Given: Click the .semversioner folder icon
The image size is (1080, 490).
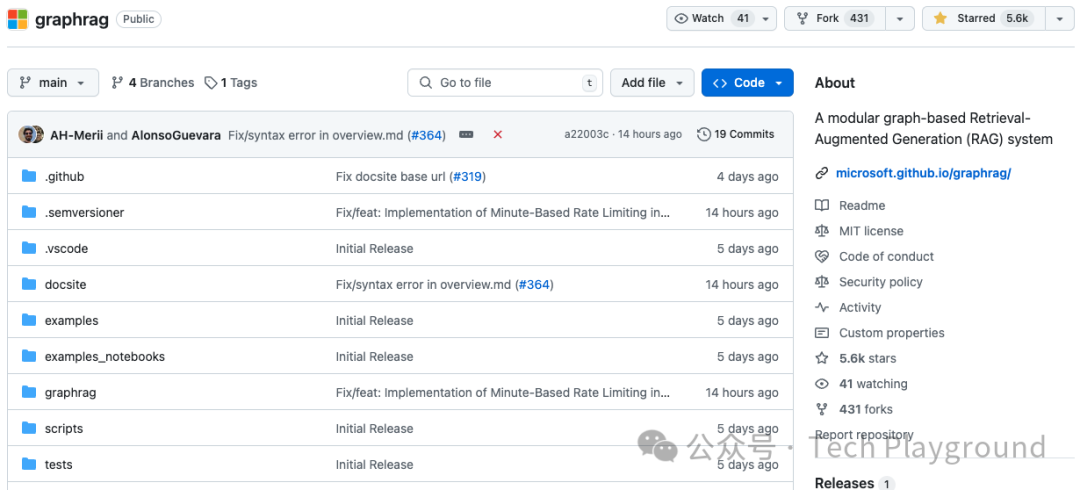Looking at the screenshot, I should click(28, 212).
